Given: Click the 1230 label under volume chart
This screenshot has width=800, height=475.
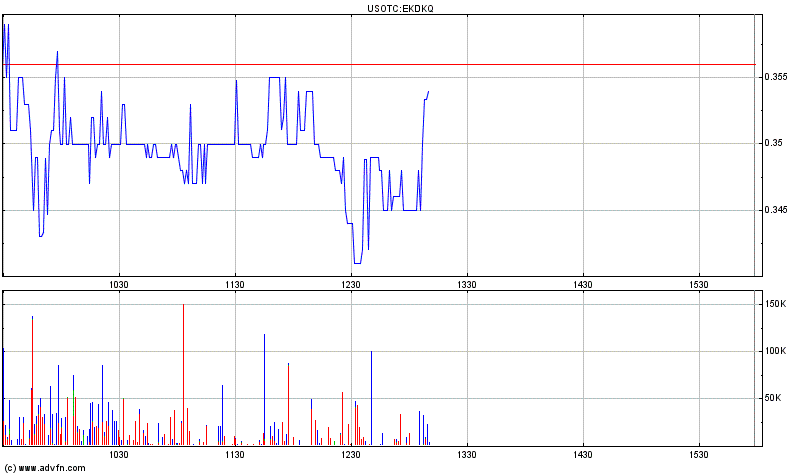Looking at the screenshot, I should (x=351, y=455).
